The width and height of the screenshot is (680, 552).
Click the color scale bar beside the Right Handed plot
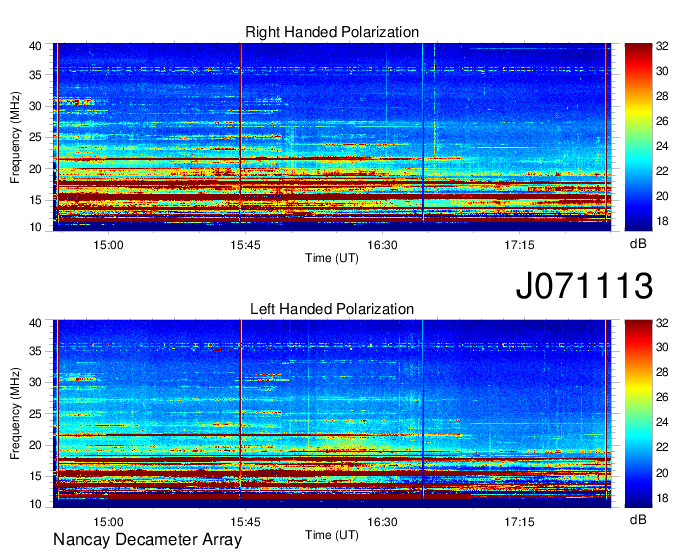(x=638, y=137)
